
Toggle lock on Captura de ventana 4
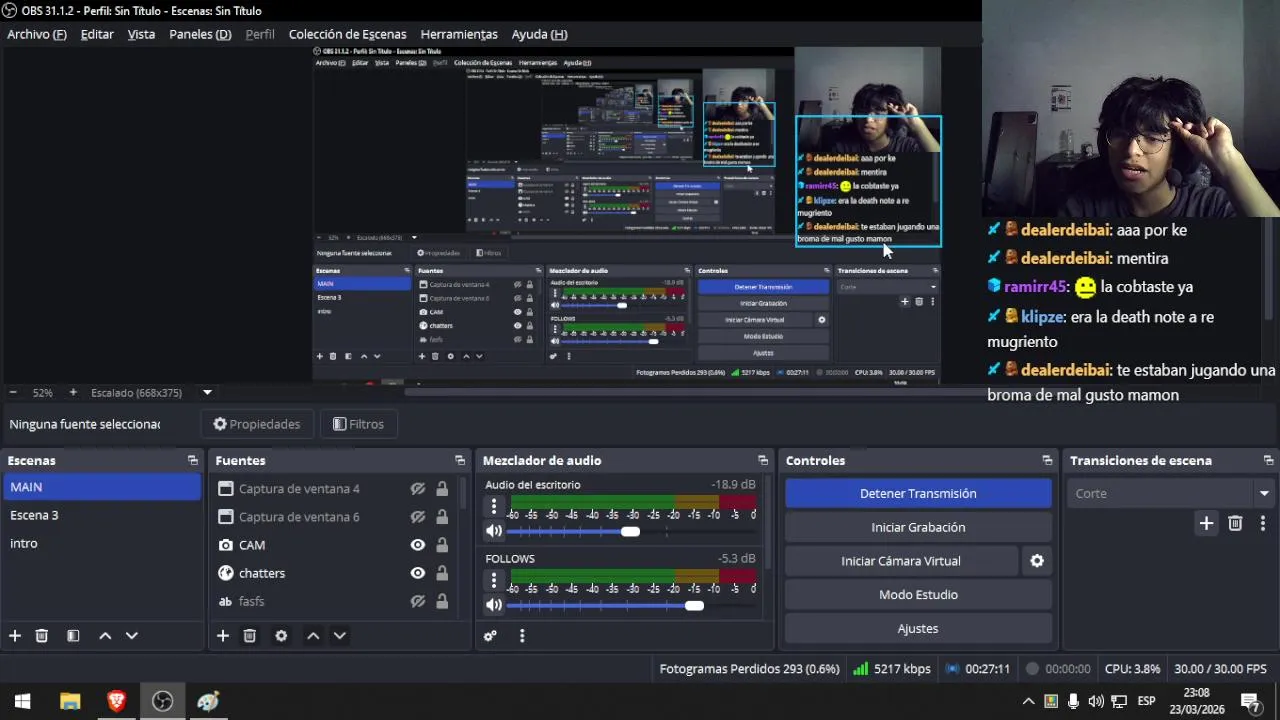442,489
